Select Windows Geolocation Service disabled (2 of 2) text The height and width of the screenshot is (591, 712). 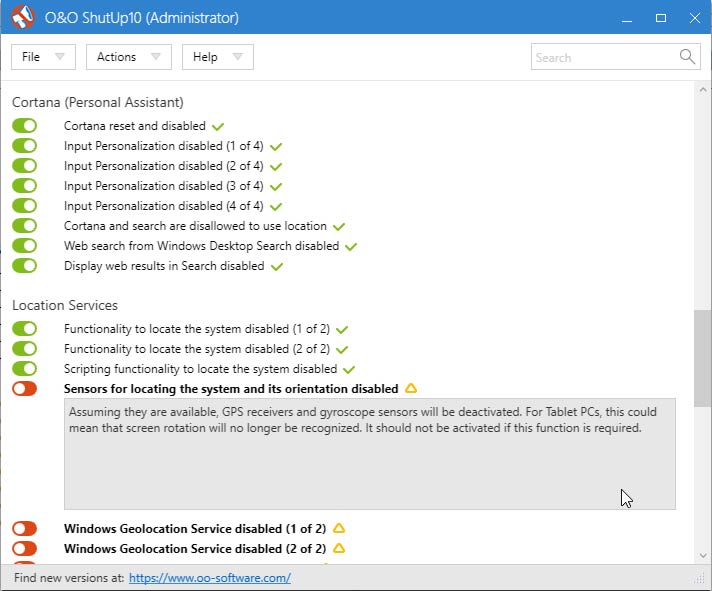(x=195, y=549)
